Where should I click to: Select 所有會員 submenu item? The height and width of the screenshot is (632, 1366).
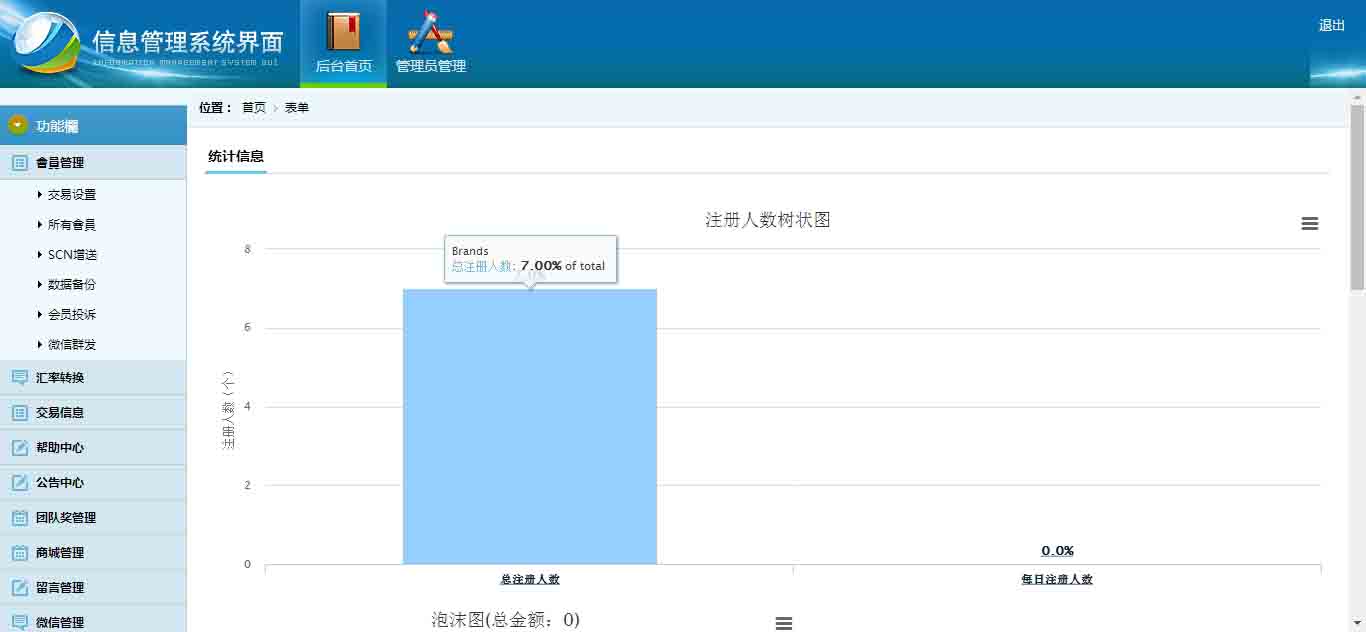coord(72,225)
